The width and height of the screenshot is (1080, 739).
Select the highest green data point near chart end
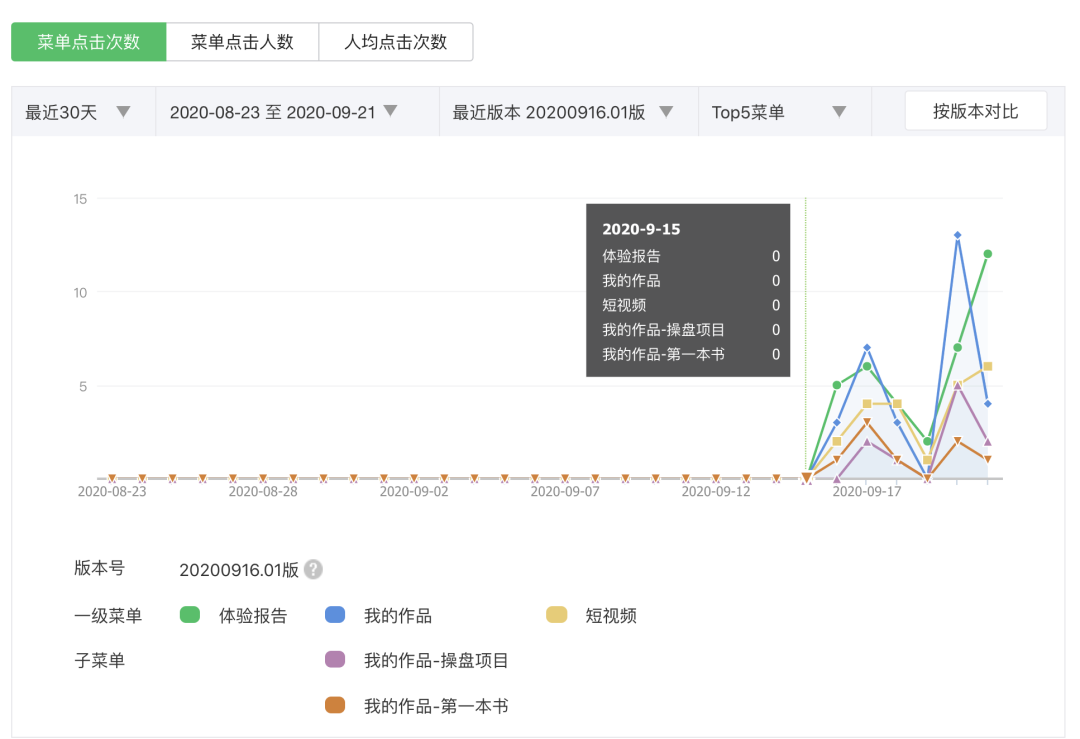[x=989, y=254]
